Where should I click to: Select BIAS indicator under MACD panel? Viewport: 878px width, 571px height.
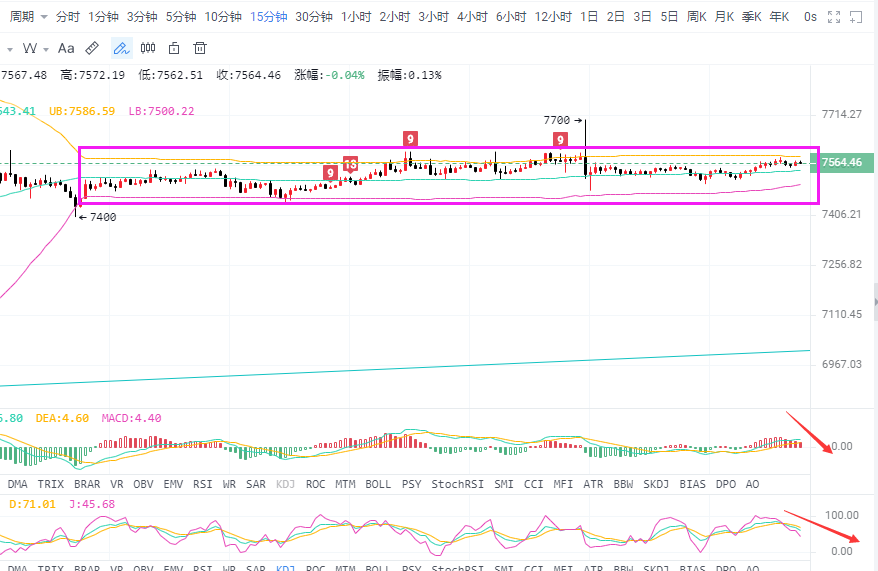click(x=693, y=484)
